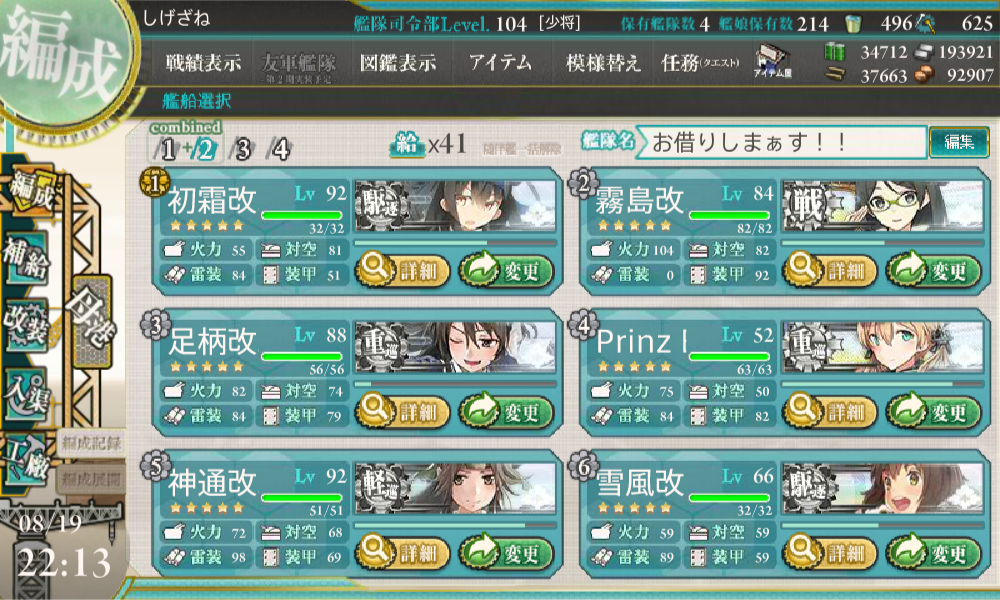This screenshot has height=600, width=1000.
Task: Click the 給 fleet resupply icon
Action: tap(407, 145)
